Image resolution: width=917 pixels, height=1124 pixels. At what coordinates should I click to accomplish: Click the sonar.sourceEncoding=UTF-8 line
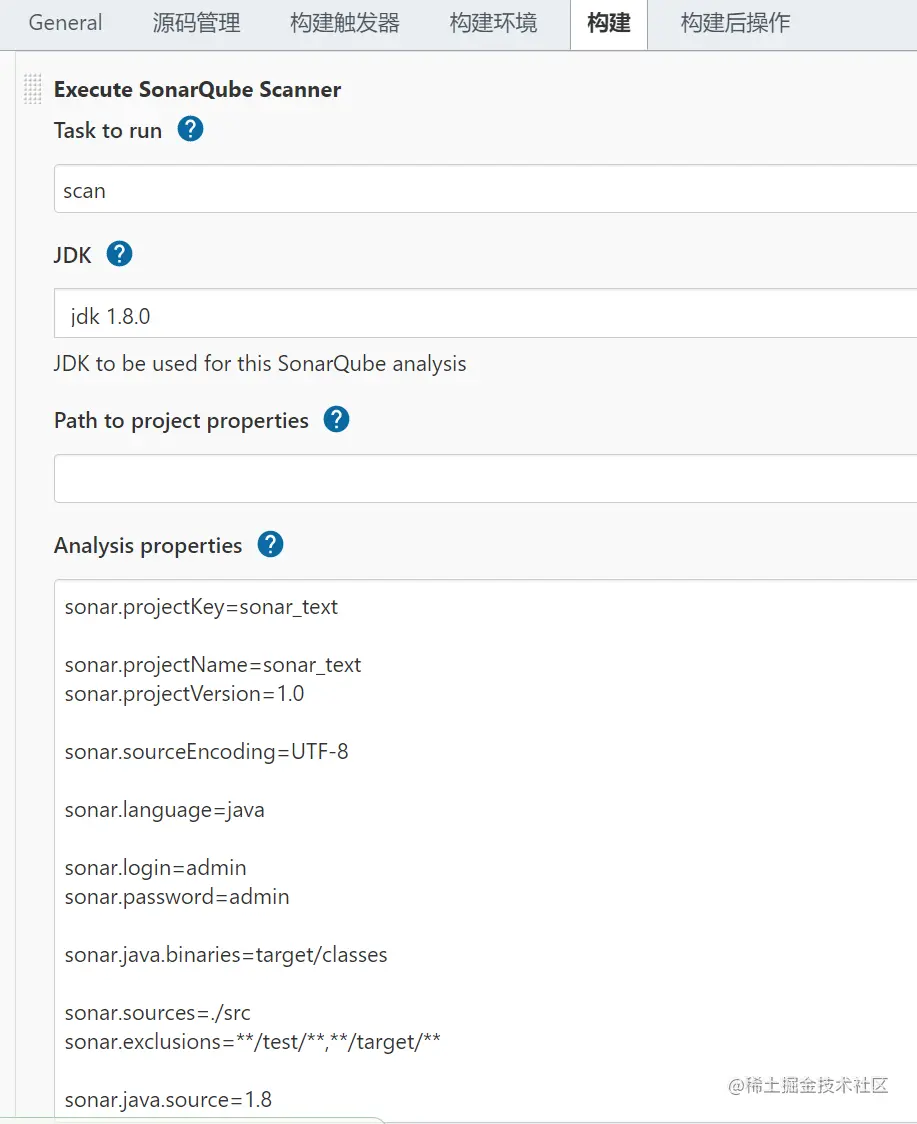click(x=206, y=752)
